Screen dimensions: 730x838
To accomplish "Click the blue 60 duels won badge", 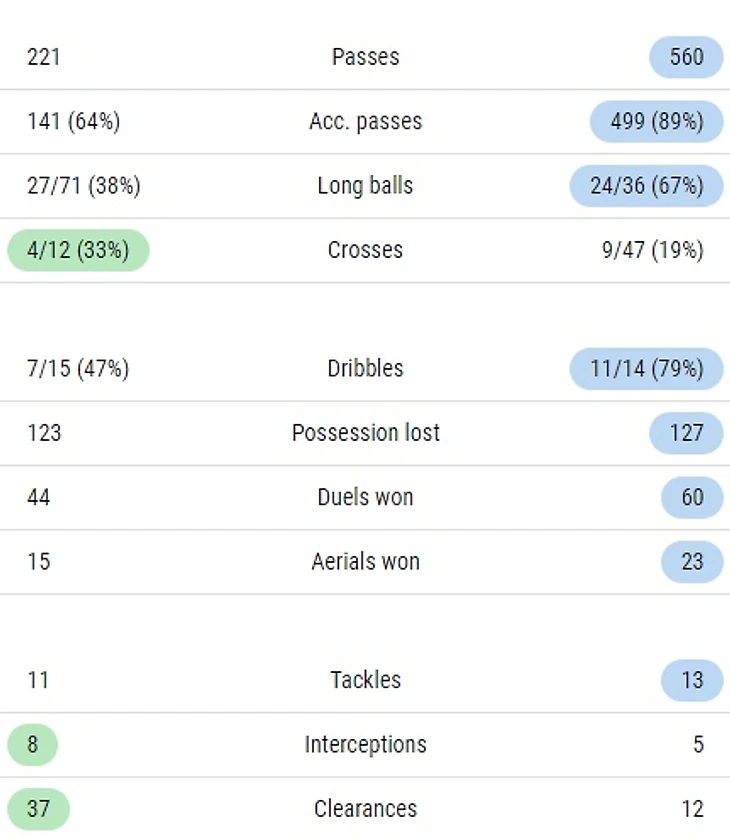I will click(x=692, y=497).
